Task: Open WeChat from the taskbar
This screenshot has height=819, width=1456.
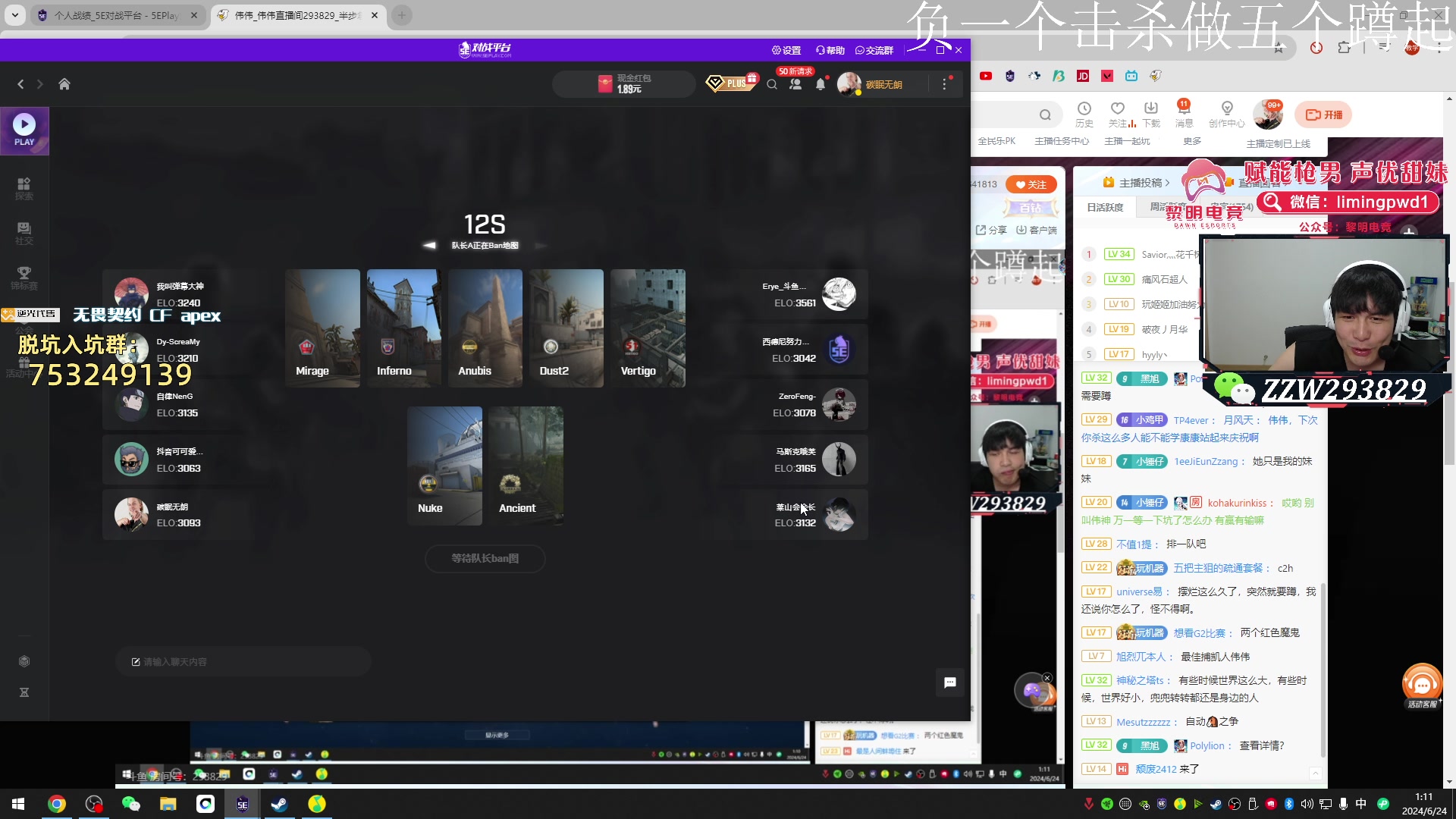Action: point(131,804)
